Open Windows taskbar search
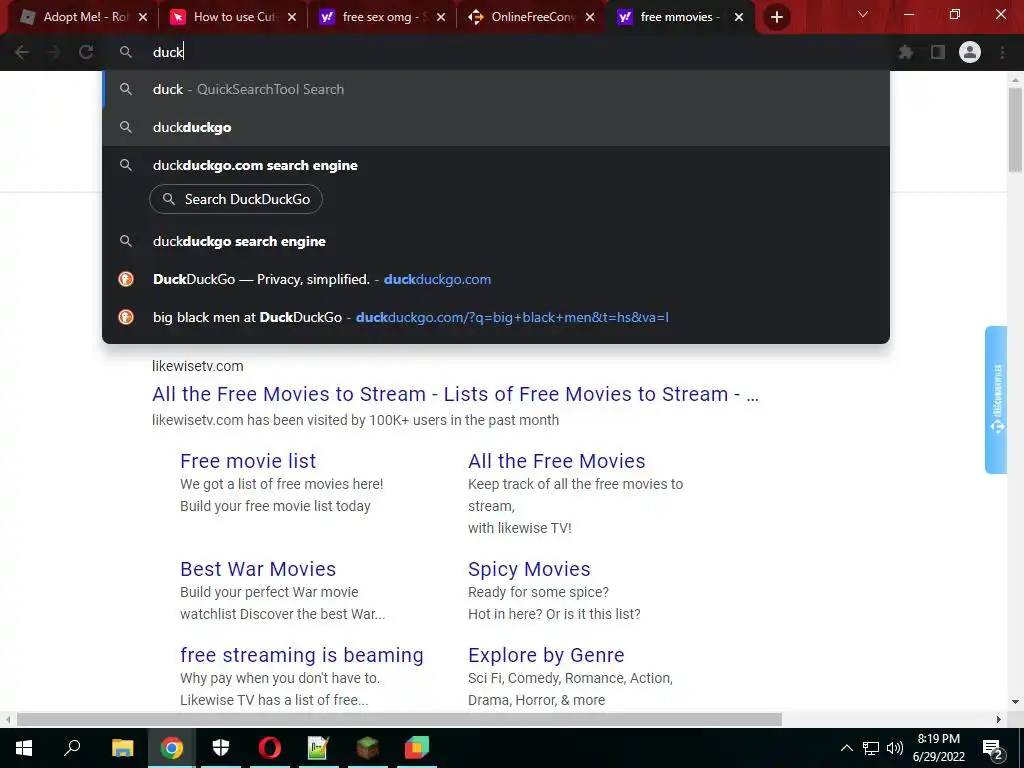 [x=72, y=748]
